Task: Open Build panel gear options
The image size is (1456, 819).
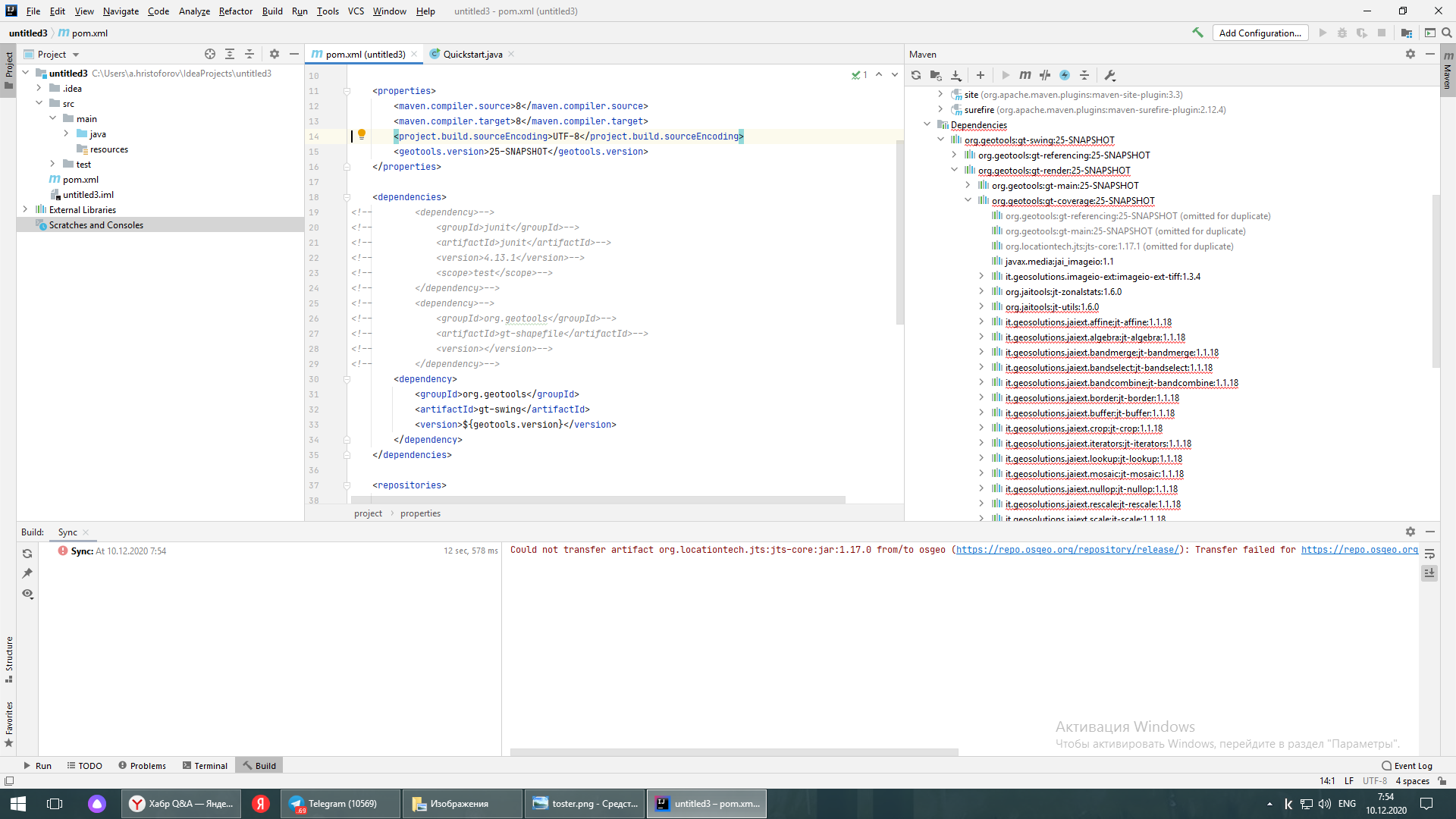Action: pyautogui.click(x=1410, y=532)
